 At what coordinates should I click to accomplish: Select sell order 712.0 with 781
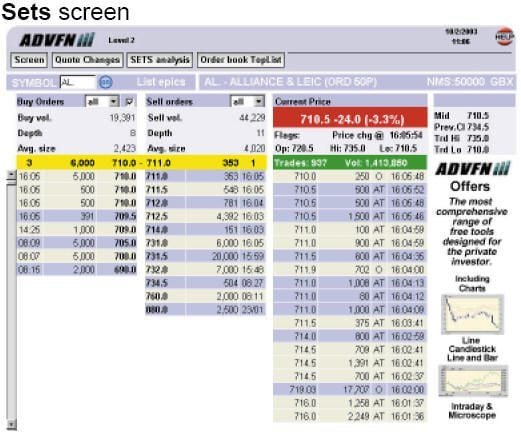[206, 203]
